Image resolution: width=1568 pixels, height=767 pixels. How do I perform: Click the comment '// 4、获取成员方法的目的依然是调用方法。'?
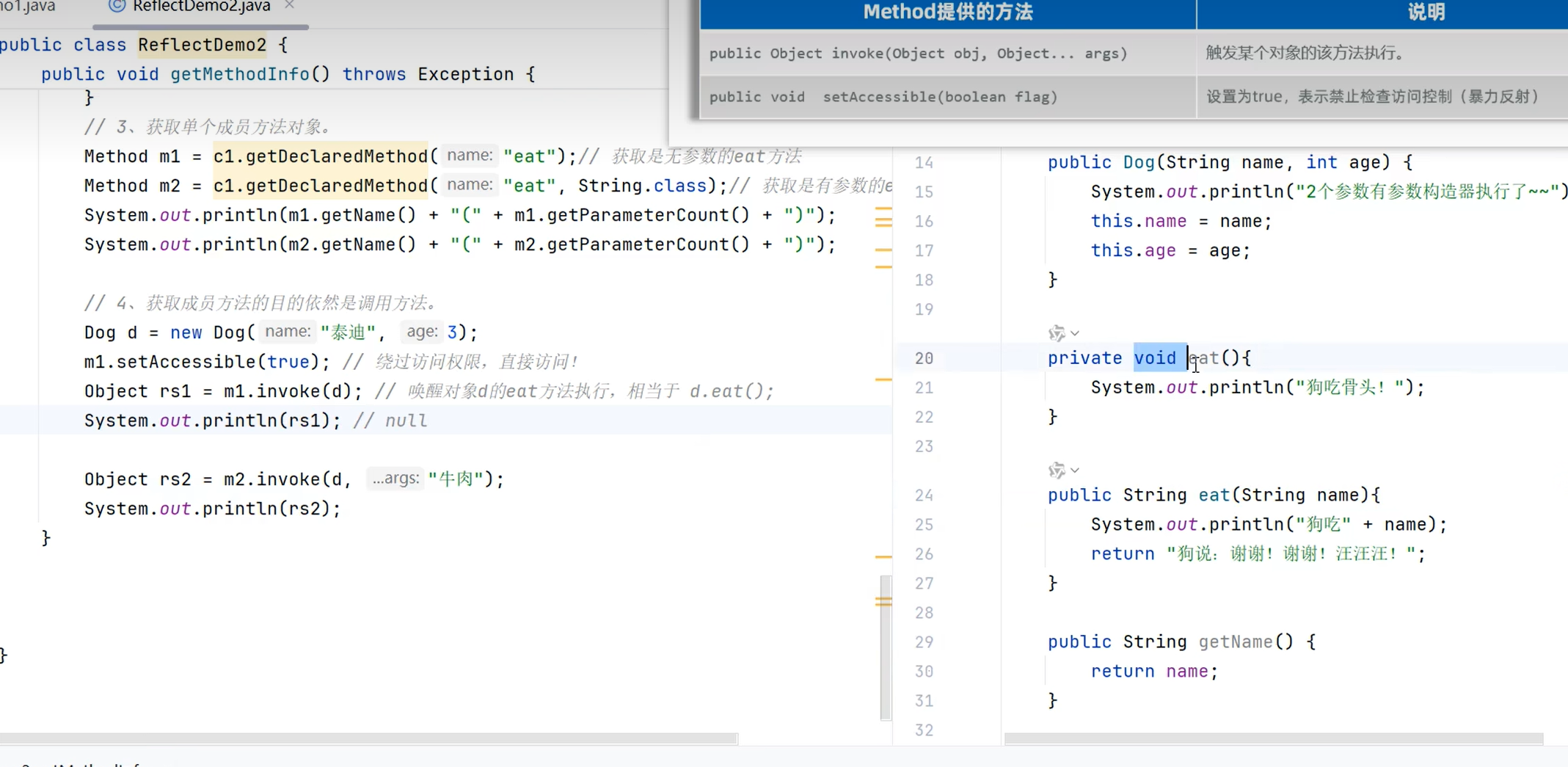click(262, 303)
